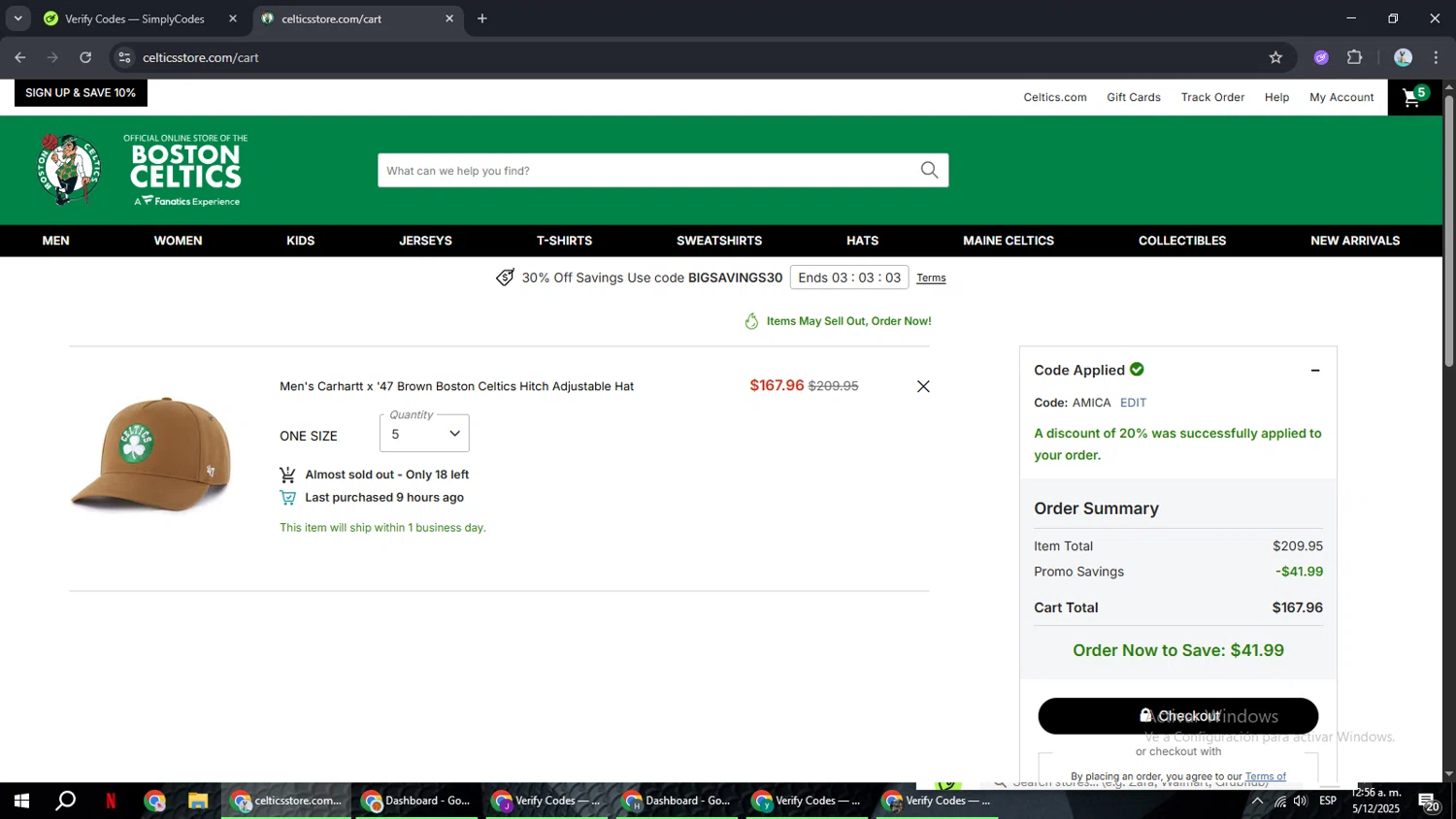Screen dimensions: 1456x819
Task: Open the WOMEN menu
Action: (x=178, y=241)
